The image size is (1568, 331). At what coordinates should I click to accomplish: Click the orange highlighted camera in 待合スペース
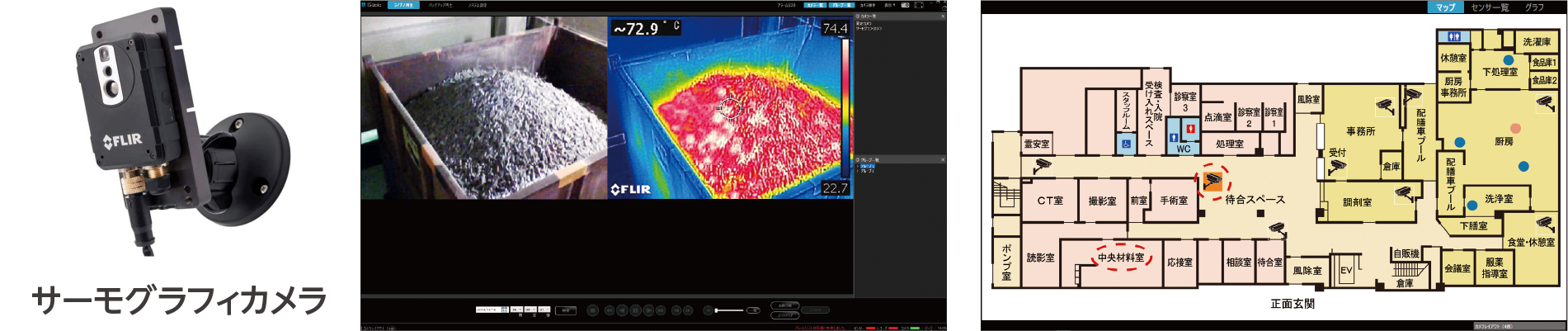pyautogui.click(x=1212, y=180)
